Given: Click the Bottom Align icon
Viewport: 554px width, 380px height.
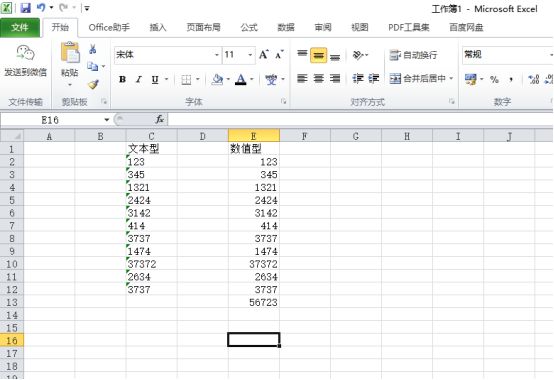Looking at the screenshot, I should tap(335, 56).
